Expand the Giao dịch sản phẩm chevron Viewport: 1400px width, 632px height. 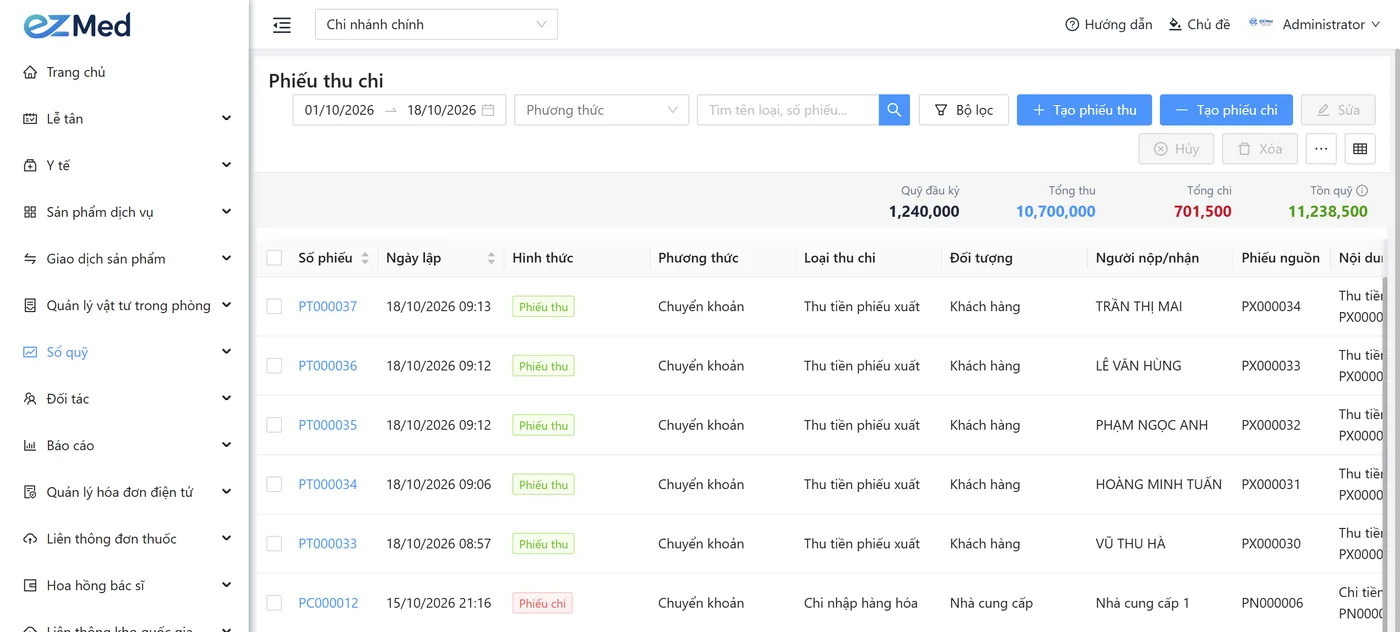point(227,259)
